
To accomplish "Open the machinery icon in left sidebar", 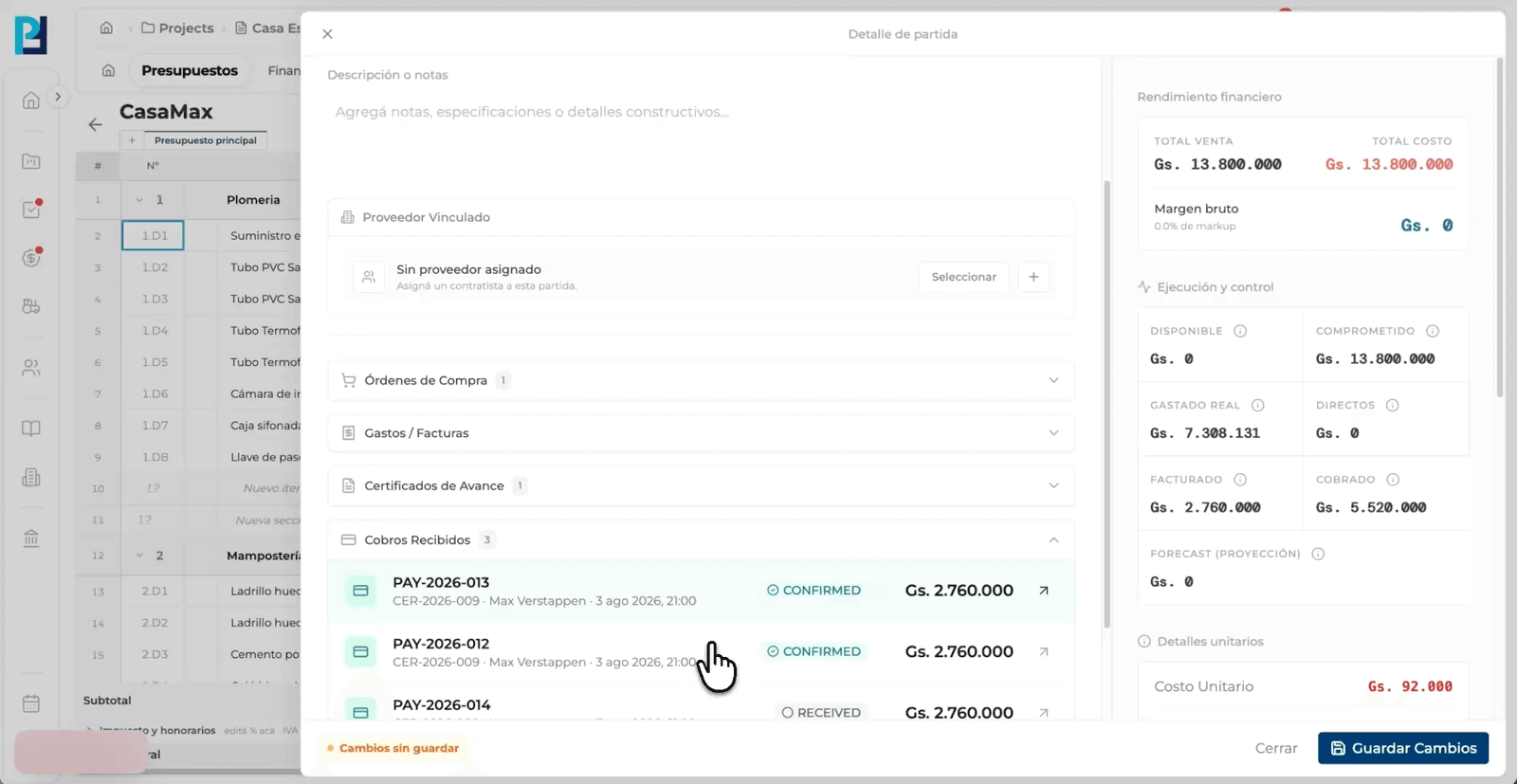I will 31,306.
